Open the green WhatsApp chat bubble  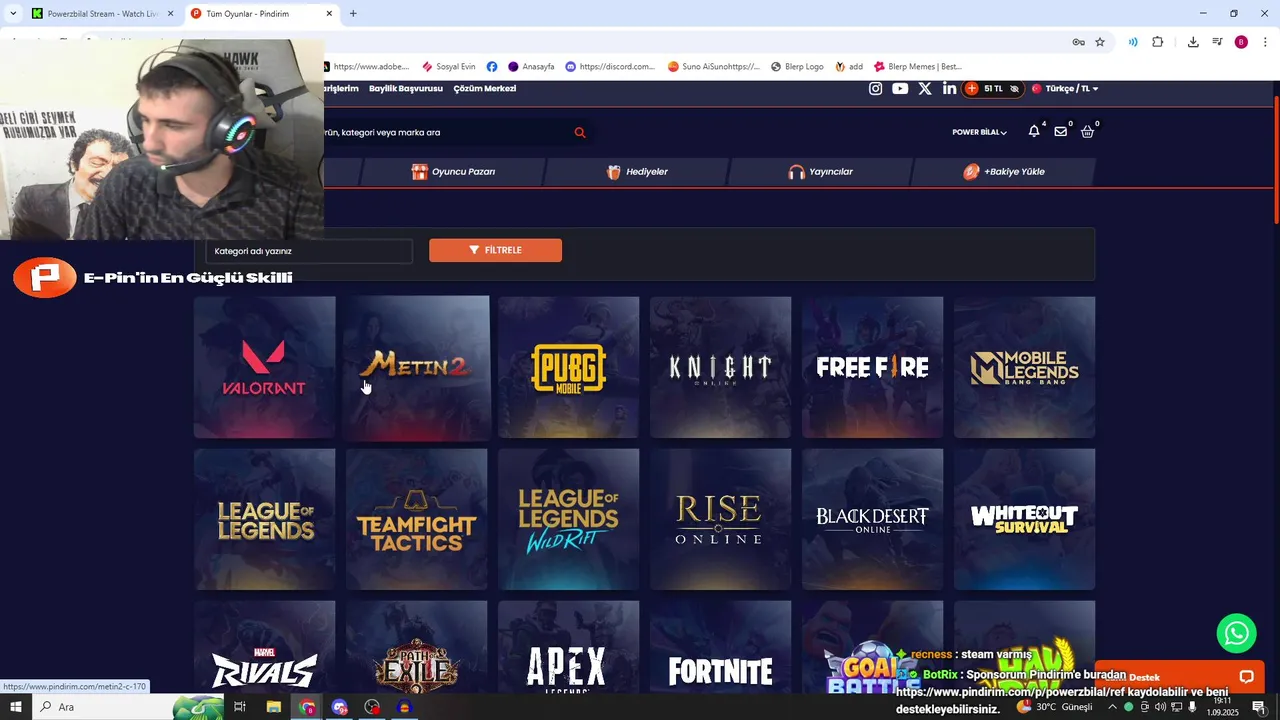pos(1237,633)
